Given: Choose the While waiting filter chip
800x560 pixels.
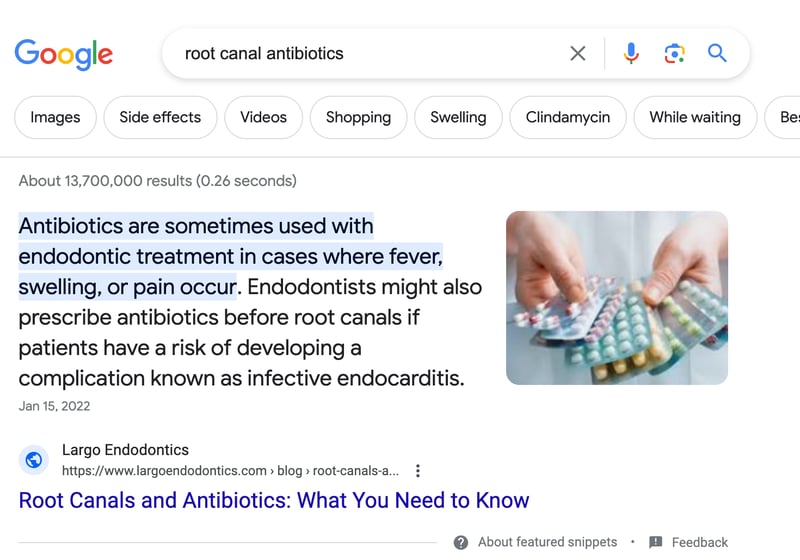Looking at the screenshot, I should (x=695, y=117).
